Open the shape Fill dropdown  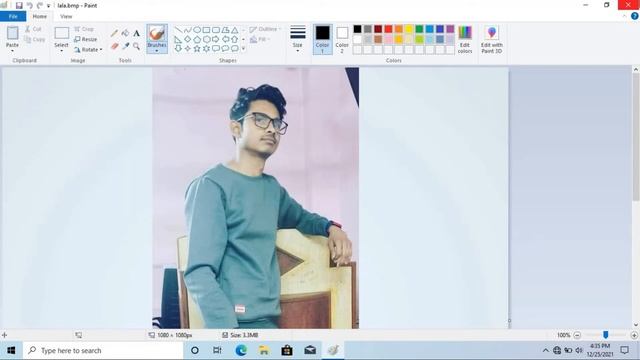tap(260, 39)
